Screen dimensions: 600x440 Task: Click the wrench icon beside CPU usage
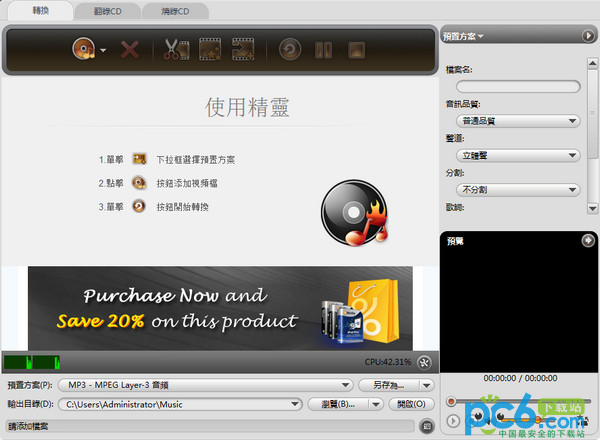click(x=424, y=362)
